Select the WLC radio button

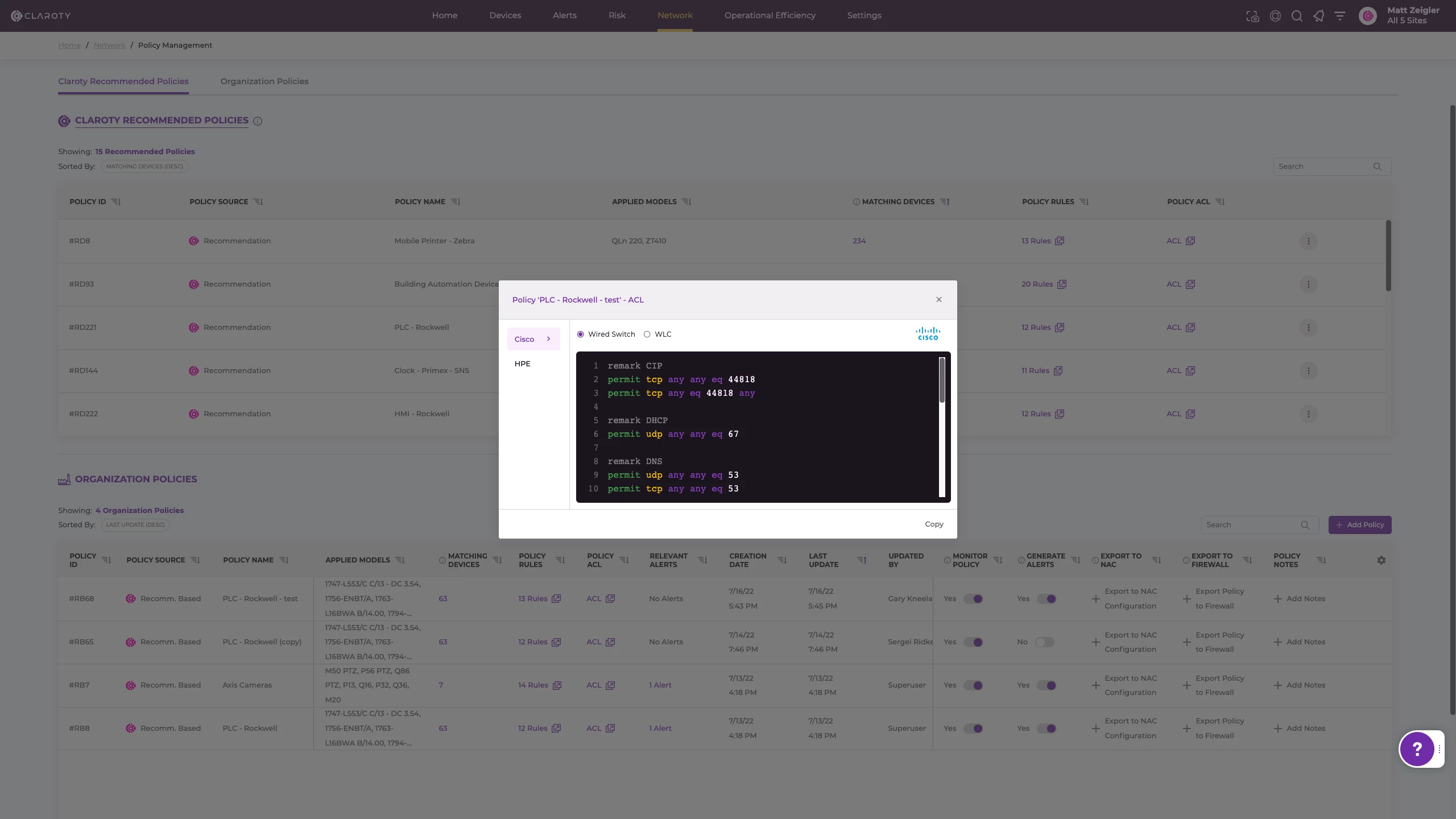(x=647, y=334)
